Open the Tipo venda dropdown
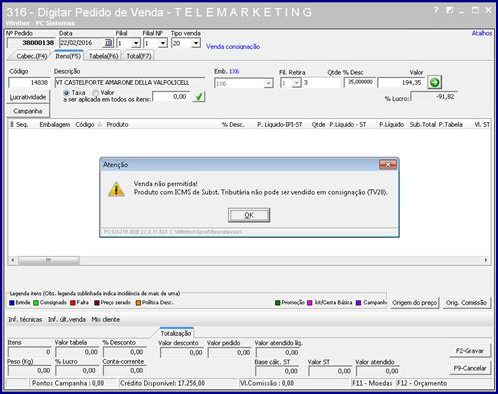 click(196, 43)
